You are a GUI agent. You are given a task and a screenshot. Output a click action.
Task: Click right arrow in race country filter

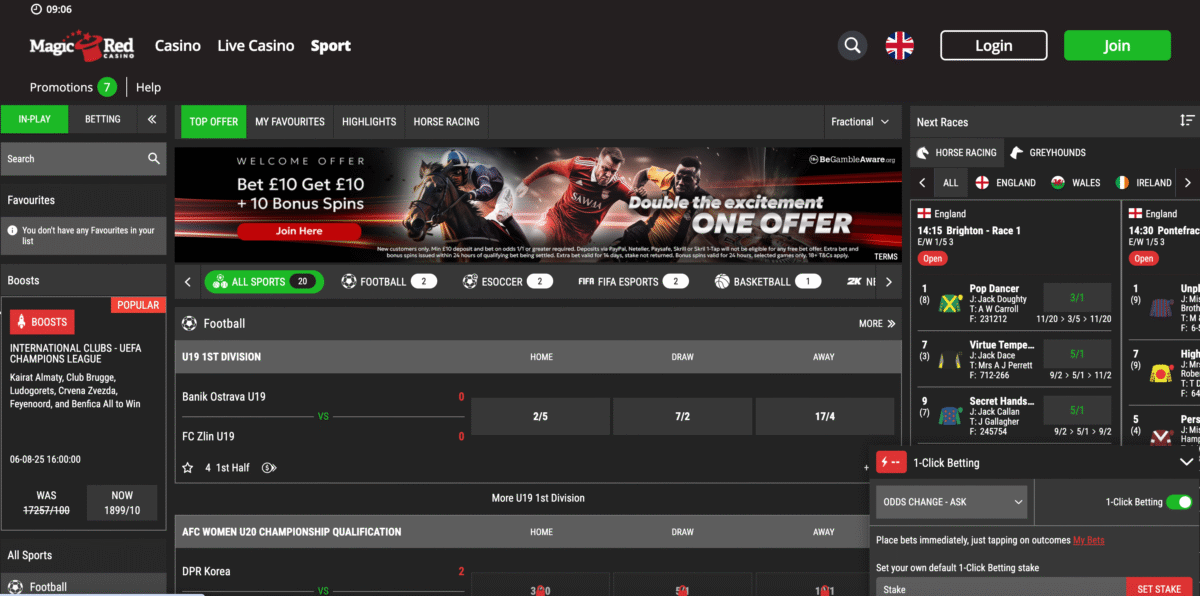1187,183
